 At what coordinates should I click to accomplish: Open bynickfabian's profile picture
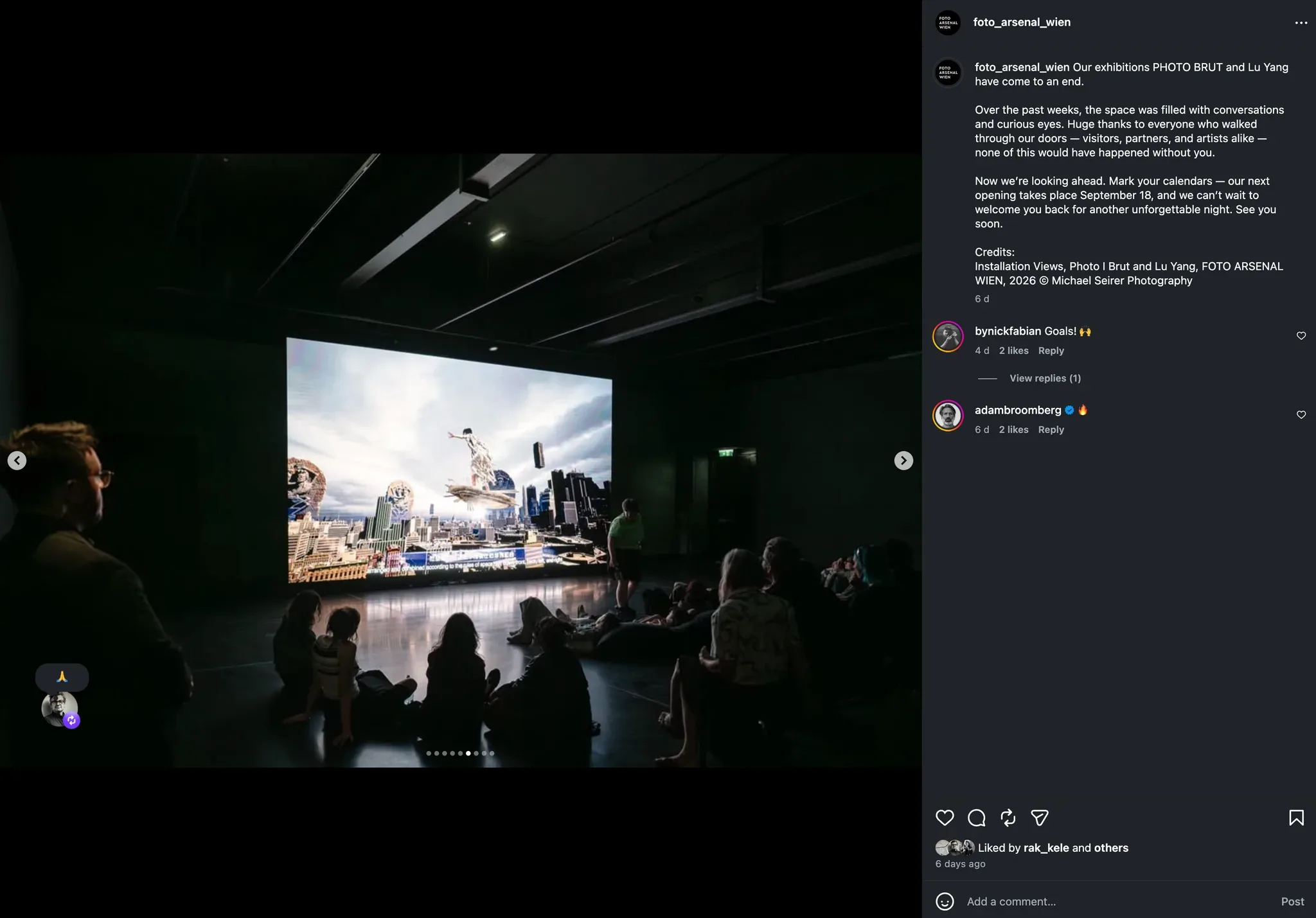(948, 337)
